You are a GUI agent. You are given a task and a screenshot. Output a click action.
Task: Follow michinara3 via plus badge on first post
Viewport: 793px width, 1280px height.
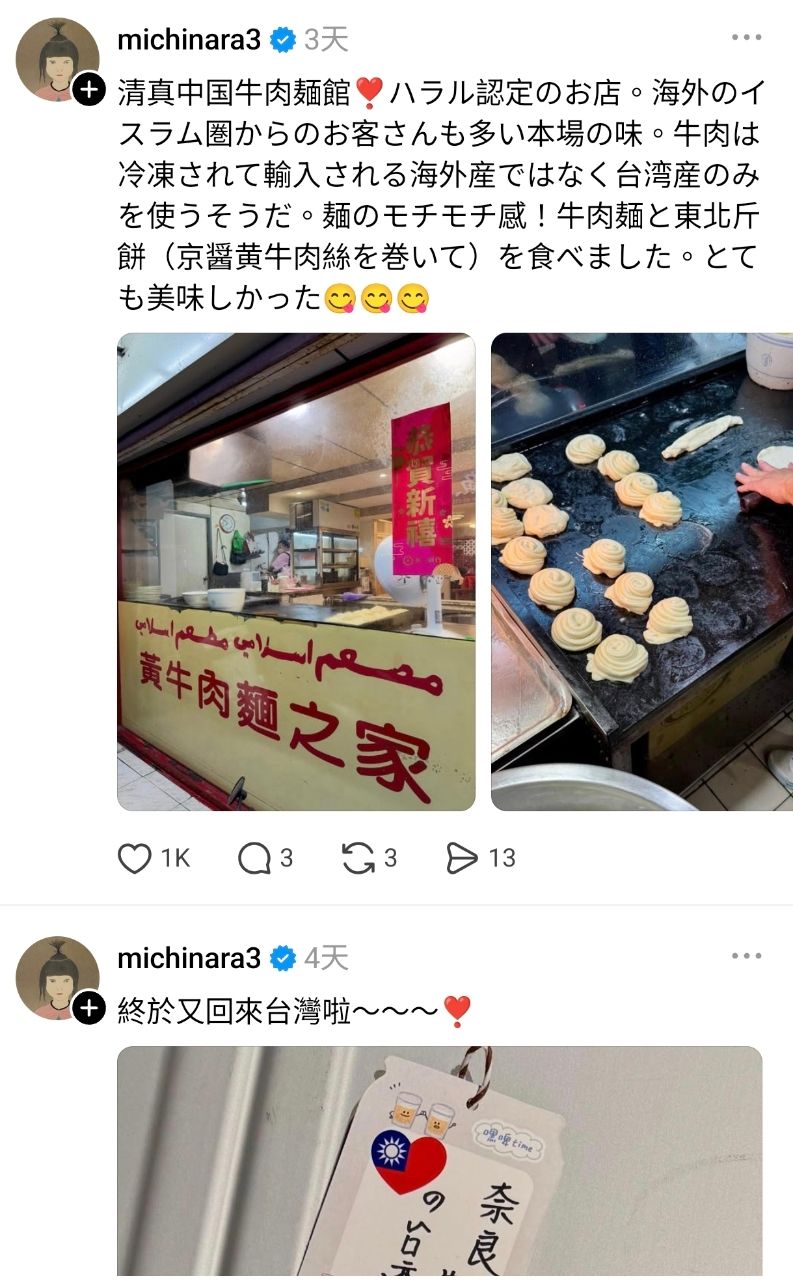coord(89,90)
